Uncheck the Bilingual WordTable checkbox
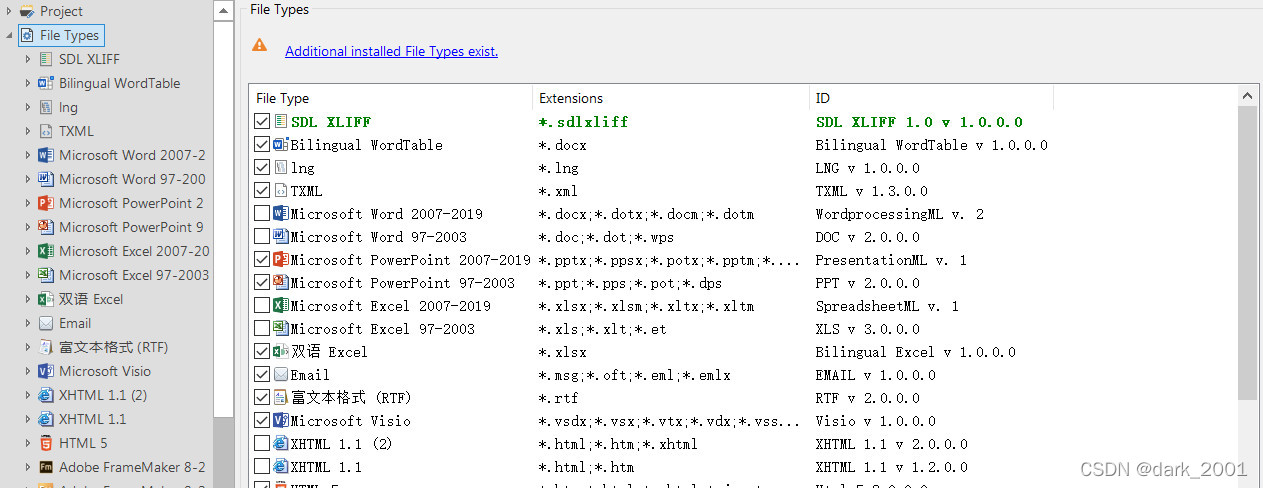The height and width of the screenshot is (488, 1263). point(262,145)
